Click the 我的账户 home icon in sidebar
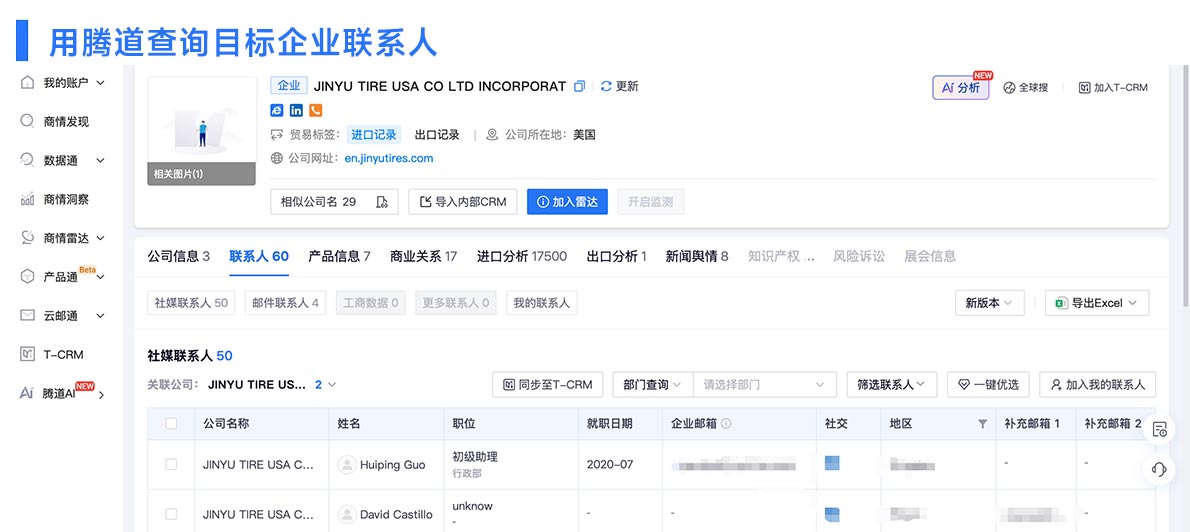Screen dimensions: 1190x532 pos(27,82)
